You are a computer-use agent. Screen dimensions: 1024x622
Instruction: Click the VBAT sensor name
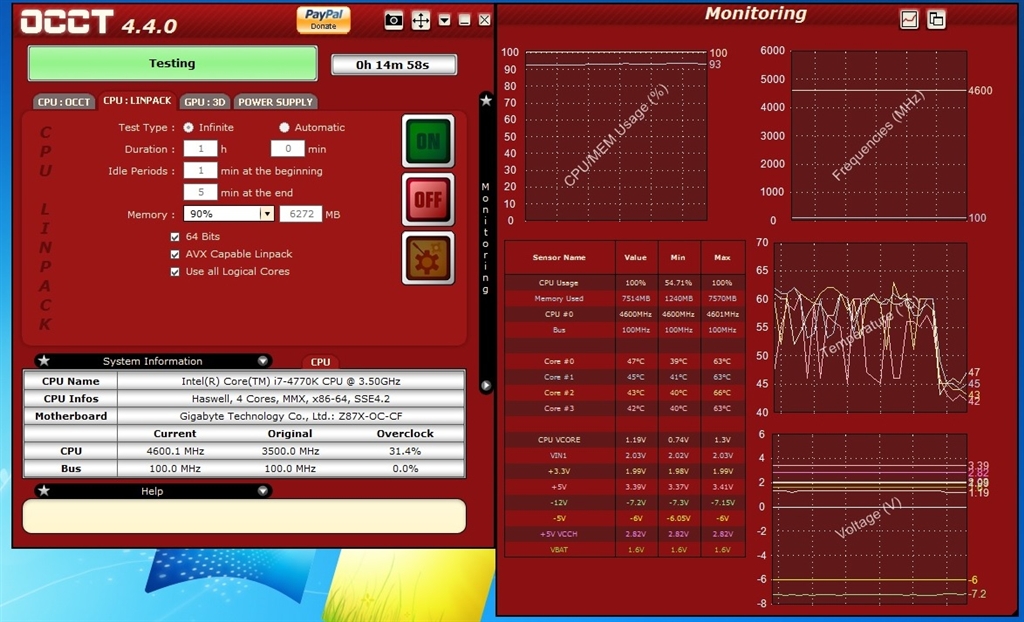[x=559, y=549]
